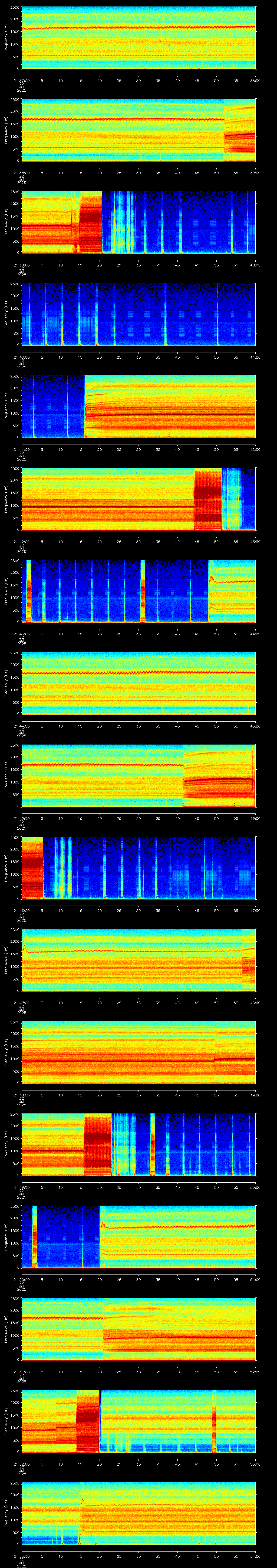Click the 21:45:00 start time label

pos(21,818)
